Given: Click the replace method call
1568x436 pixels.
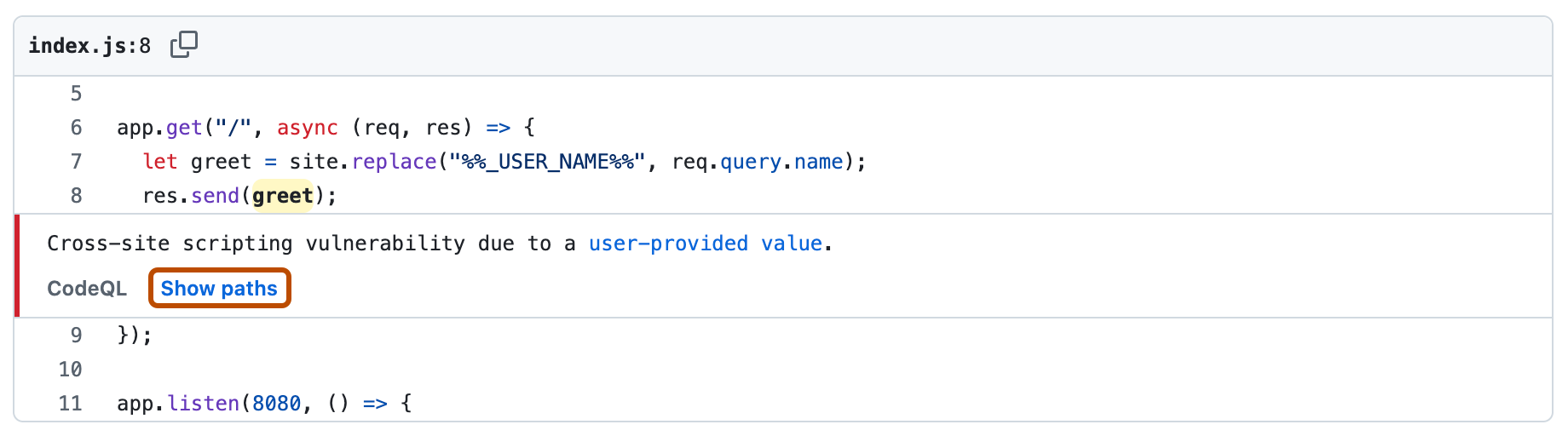Looking at the screenshot, I should click(394, 162).
